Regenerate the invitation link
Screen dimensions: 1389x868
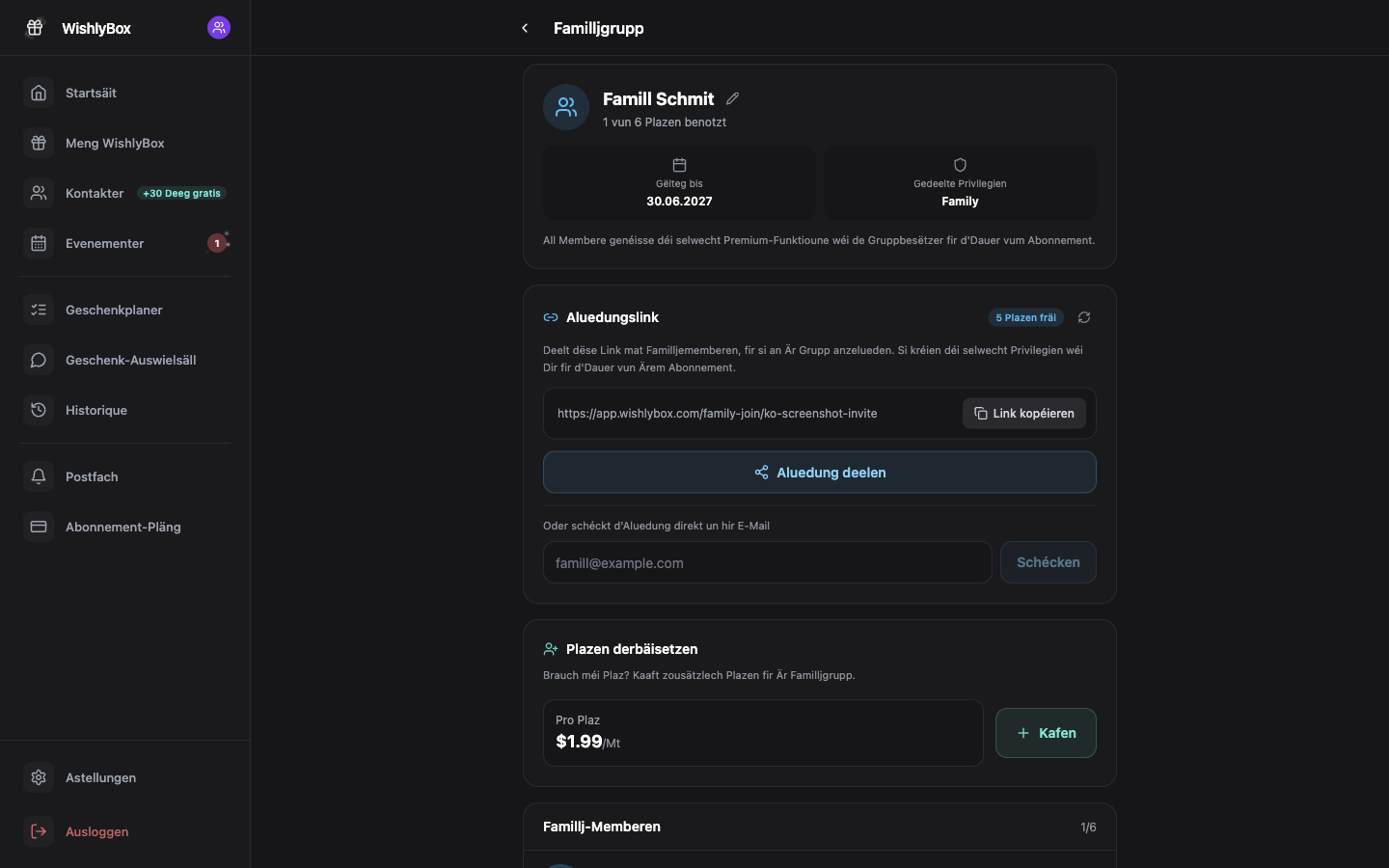point(1084,317)
